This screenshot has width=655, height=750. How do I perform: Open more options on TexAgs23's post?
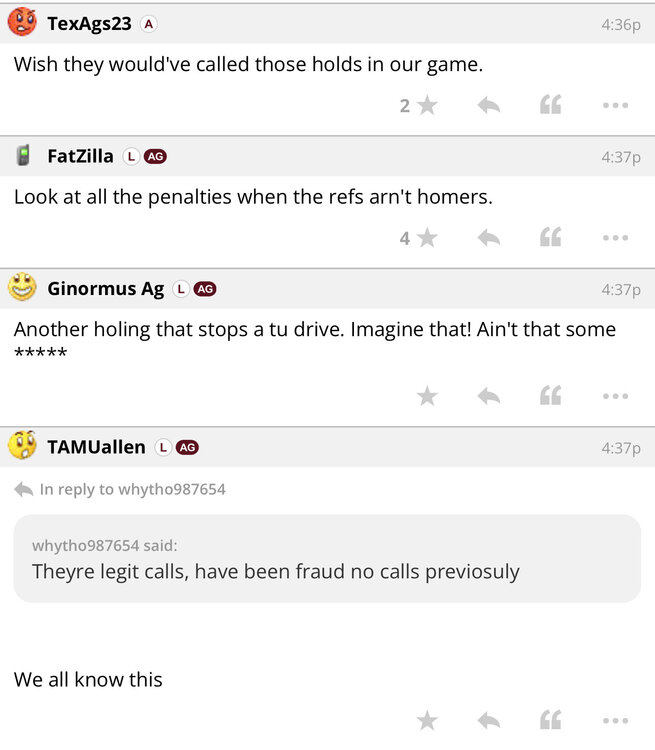[x=615, y=105]
